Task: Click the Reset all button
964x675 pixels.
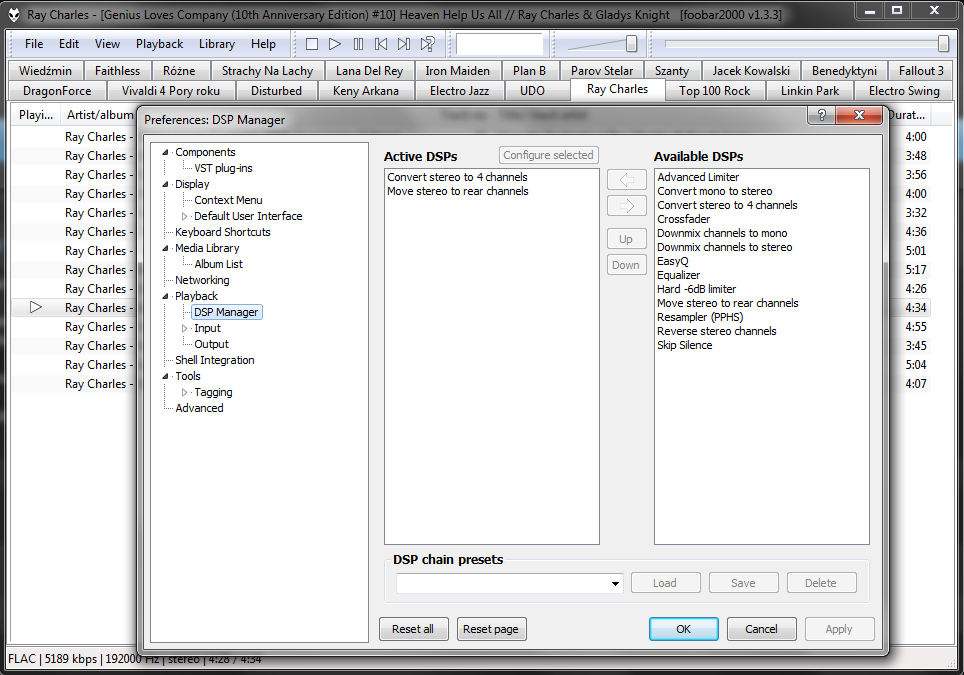Action: click(413, 629)
